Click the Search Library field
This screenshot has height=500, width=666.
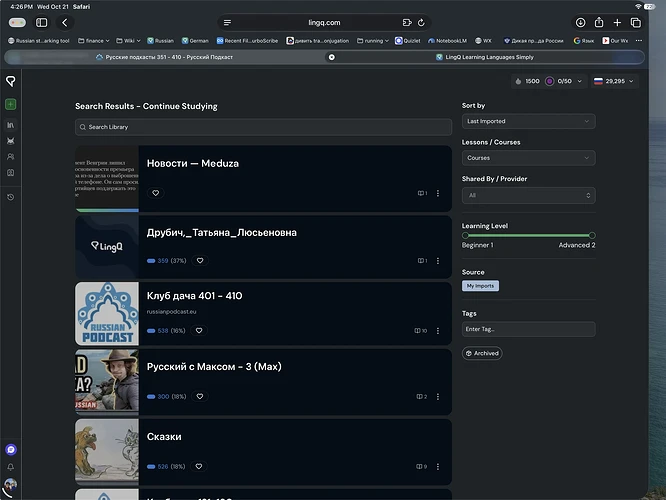263,127
